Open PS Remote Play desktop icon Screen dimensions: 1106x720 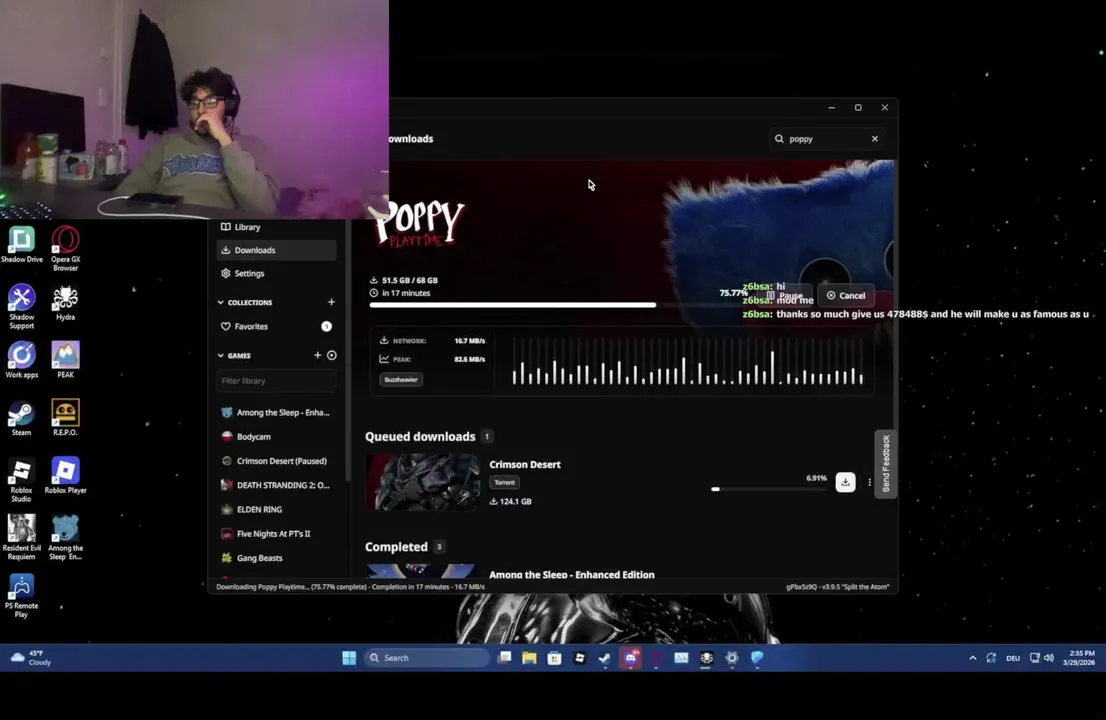pyautogui.click(x=21, y=596)
